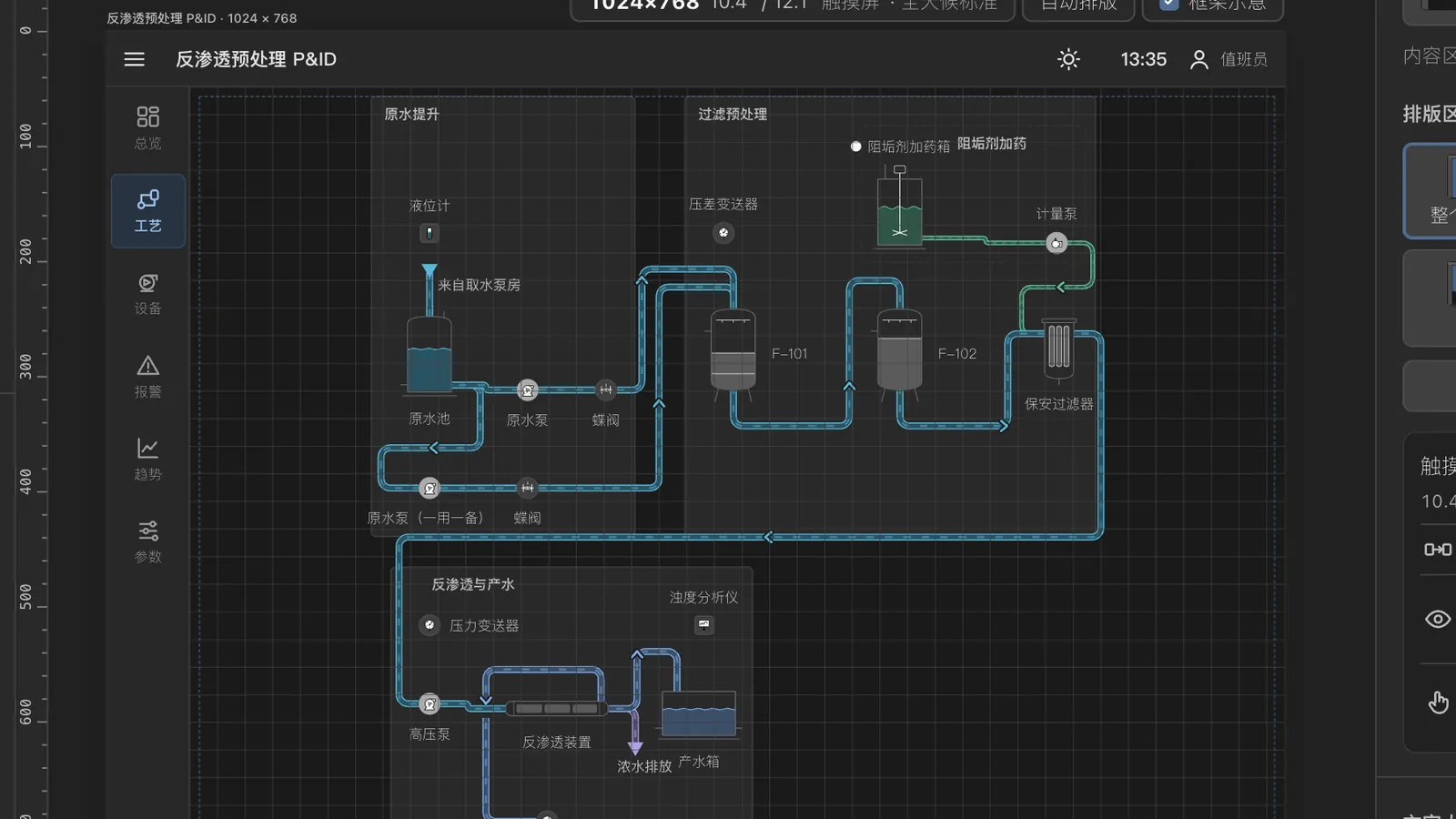Select the 原水泵 pump symbol near the tank
This screenshot has height=819, width=1456.
[x=528, y=390]
